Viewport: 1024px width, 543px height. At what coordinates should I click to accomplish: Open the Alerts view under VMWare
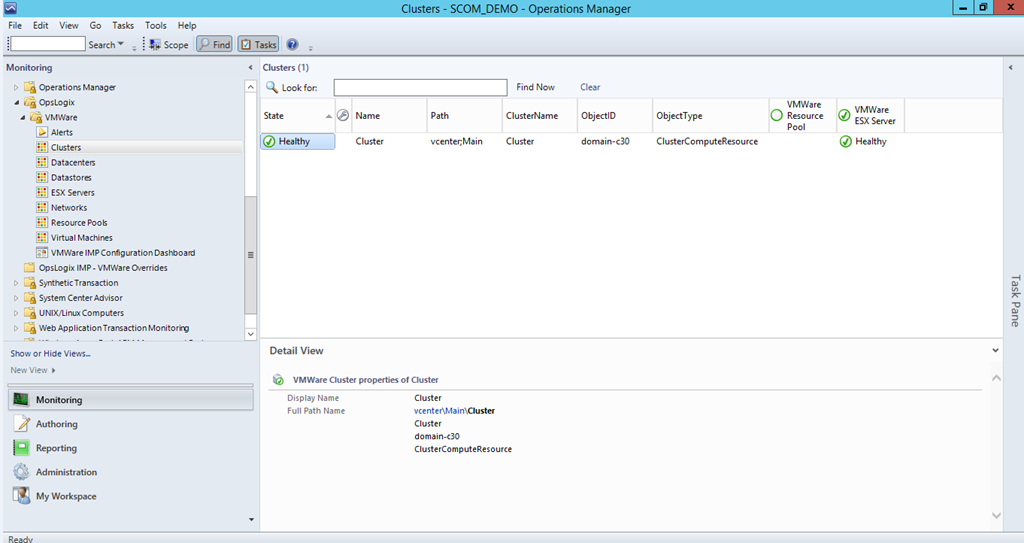click(62, 132)
